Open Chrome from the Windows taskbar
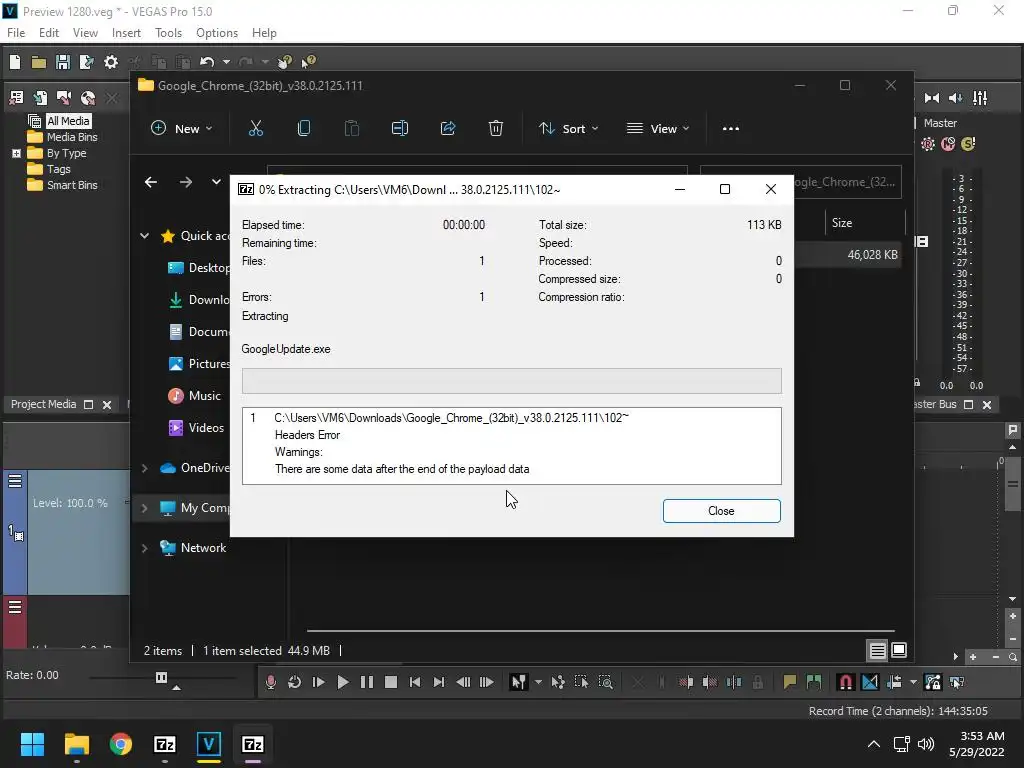 [121, 744]
